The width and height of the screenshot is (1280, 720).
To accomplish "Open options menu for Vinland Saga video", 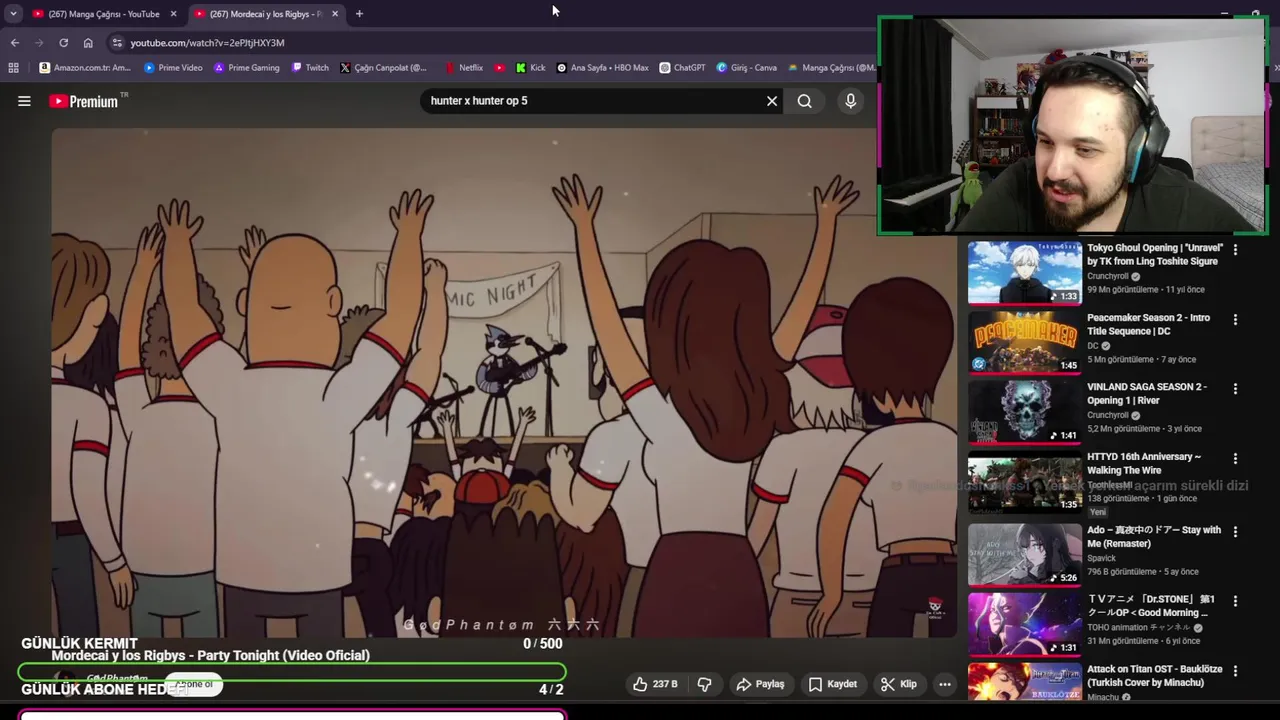I will tap(1235, 389).
